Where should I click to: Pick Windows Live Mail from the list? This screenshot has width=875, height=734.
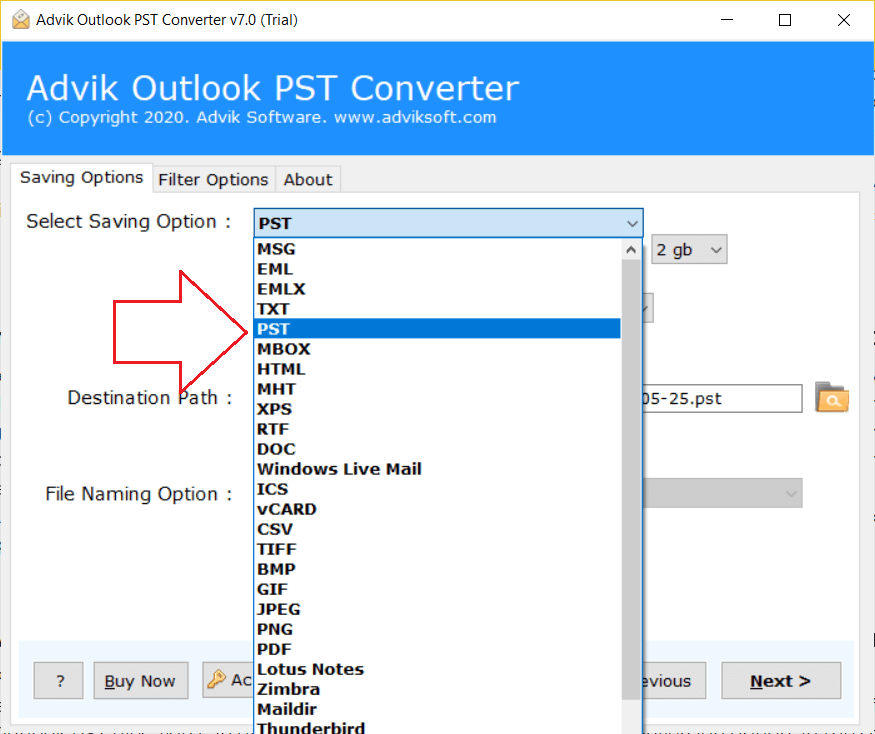(x=339, y=469)
